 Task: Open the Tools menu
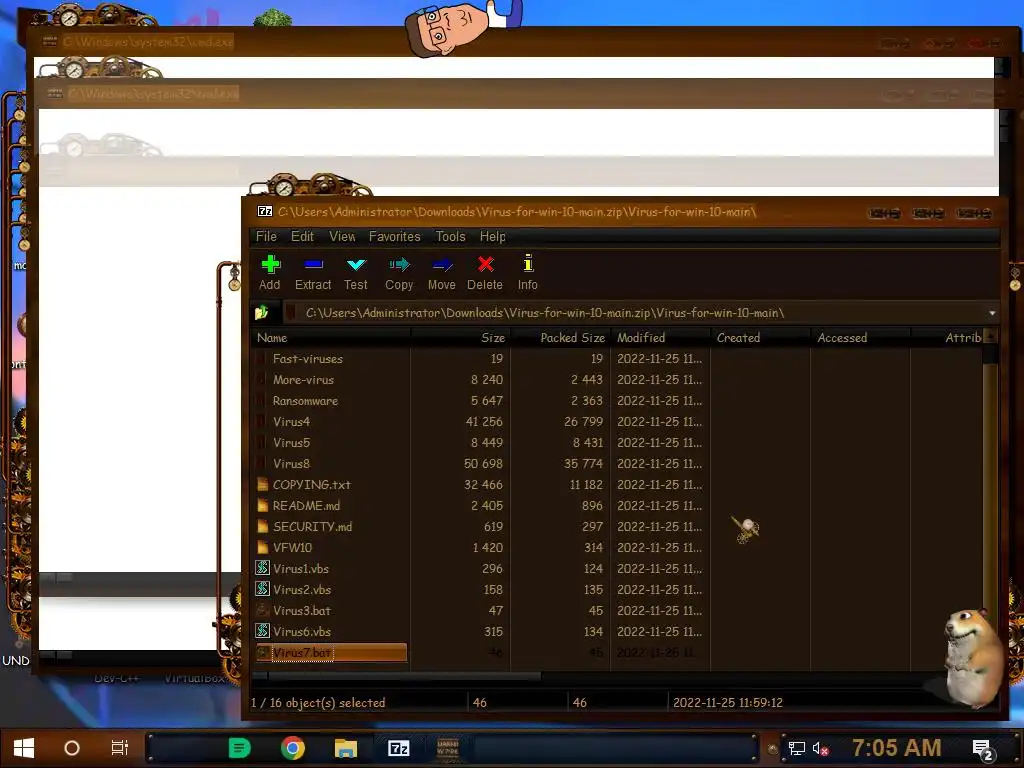(x=451, y=236)
